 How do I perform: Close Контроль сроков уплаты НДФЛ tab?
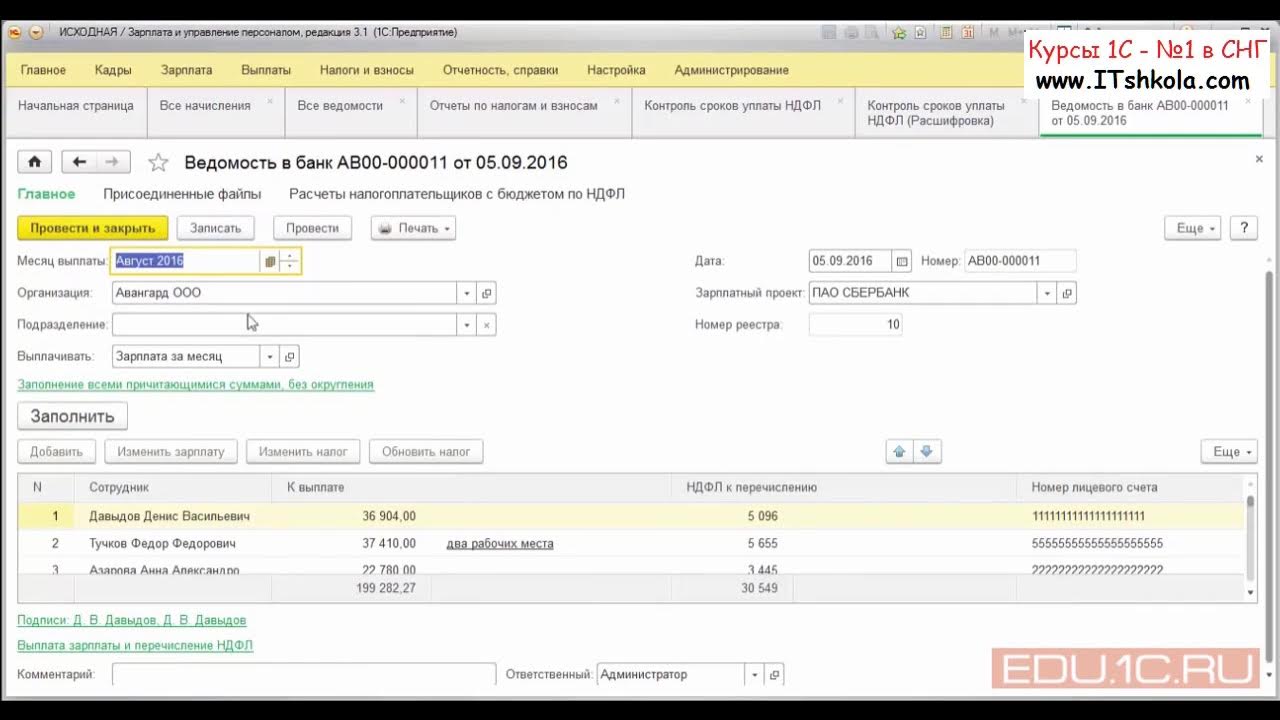[x=839, y=100]
